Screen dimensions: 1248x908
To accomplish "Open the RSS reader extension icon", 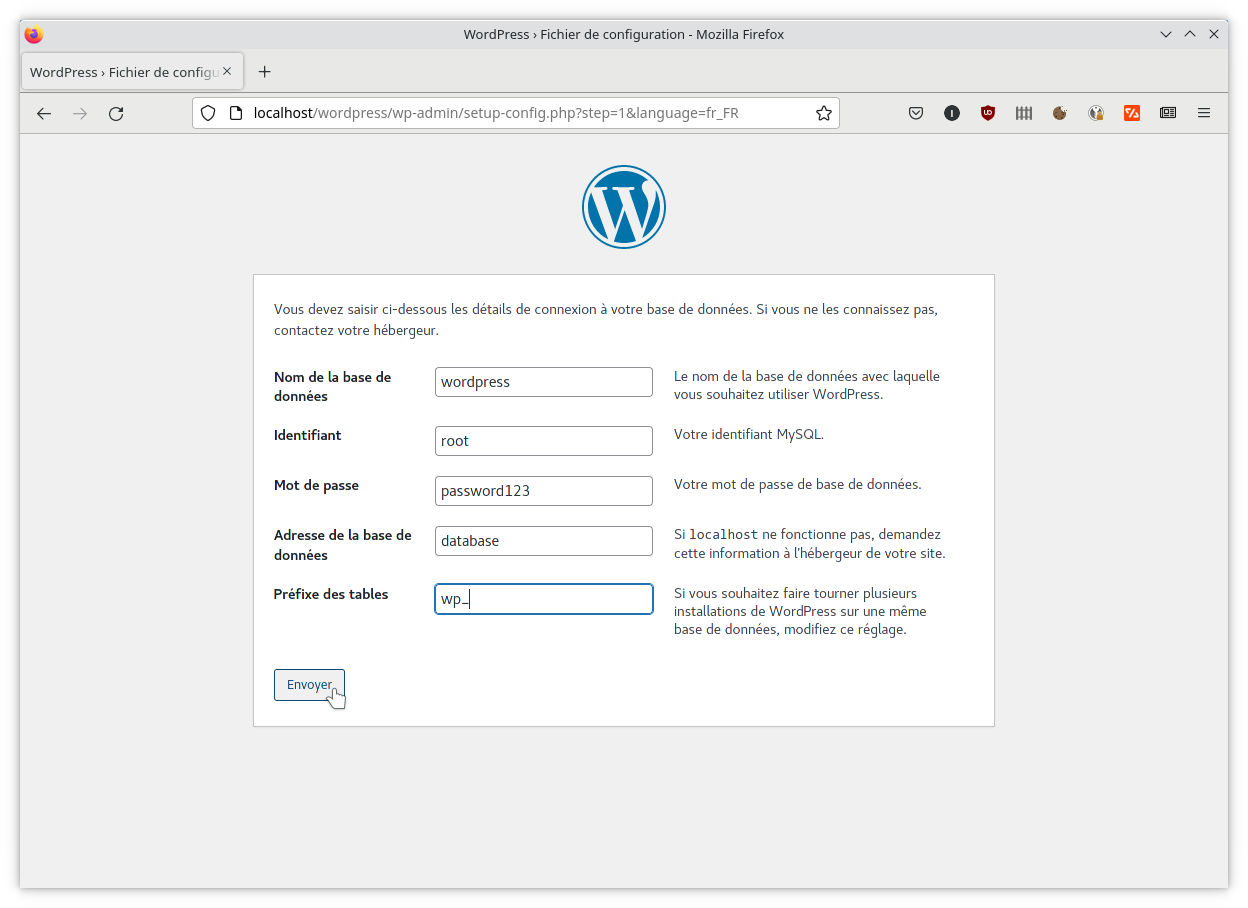I will (x=1167, y=113).
